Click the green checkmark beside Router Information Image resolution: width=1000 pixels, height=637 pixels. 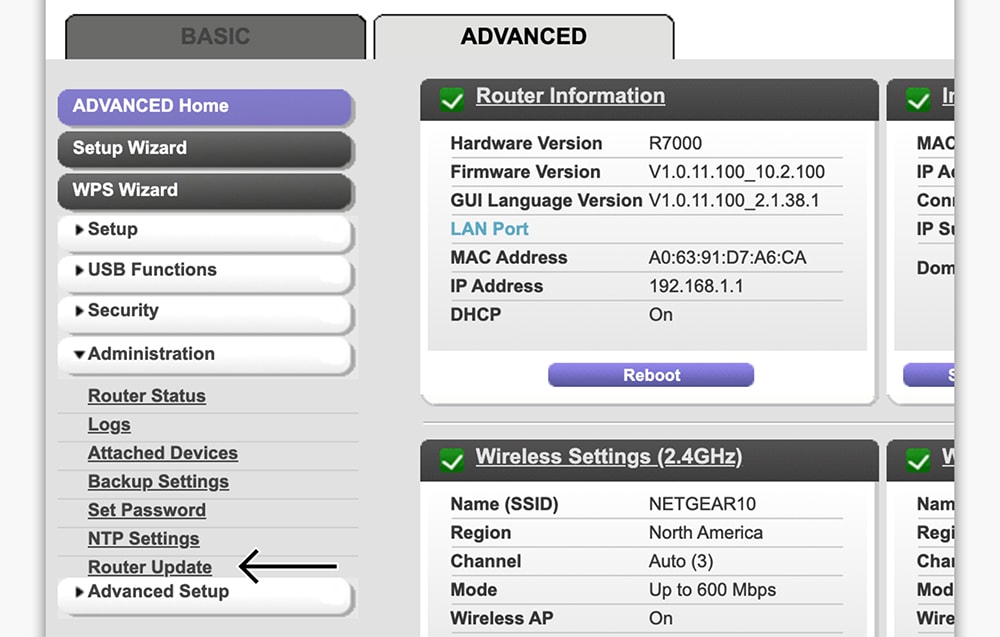tap(452, 99)
